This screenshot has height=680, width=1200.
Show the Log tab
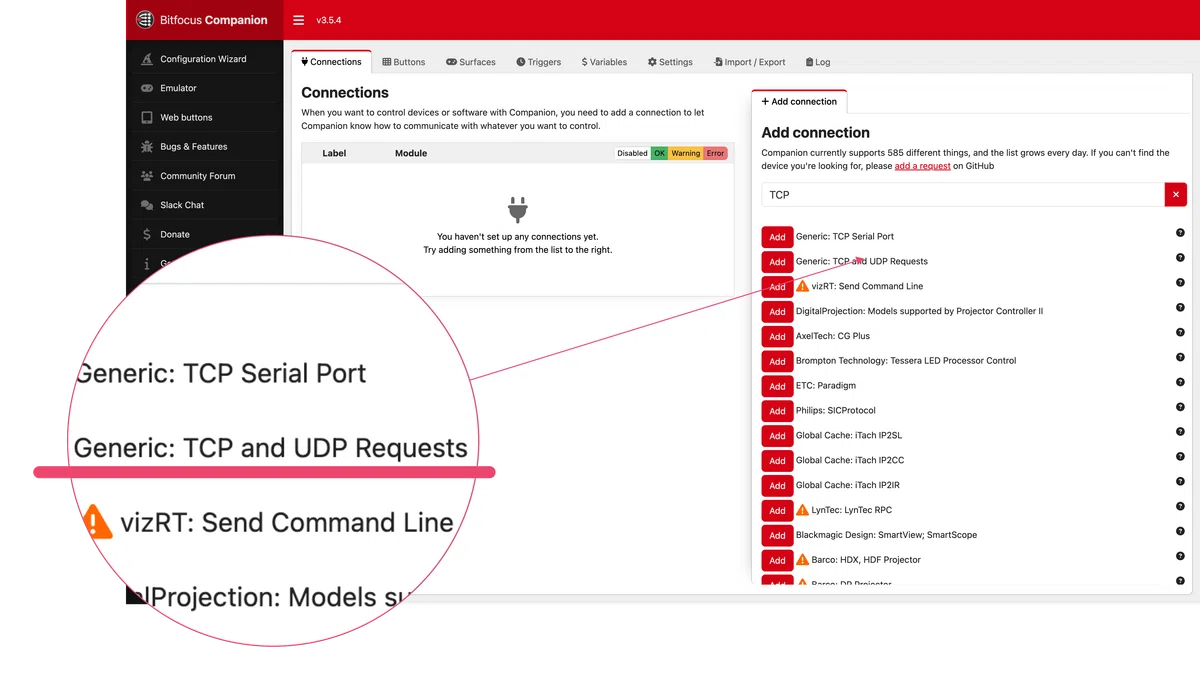(x=818, y=62)
